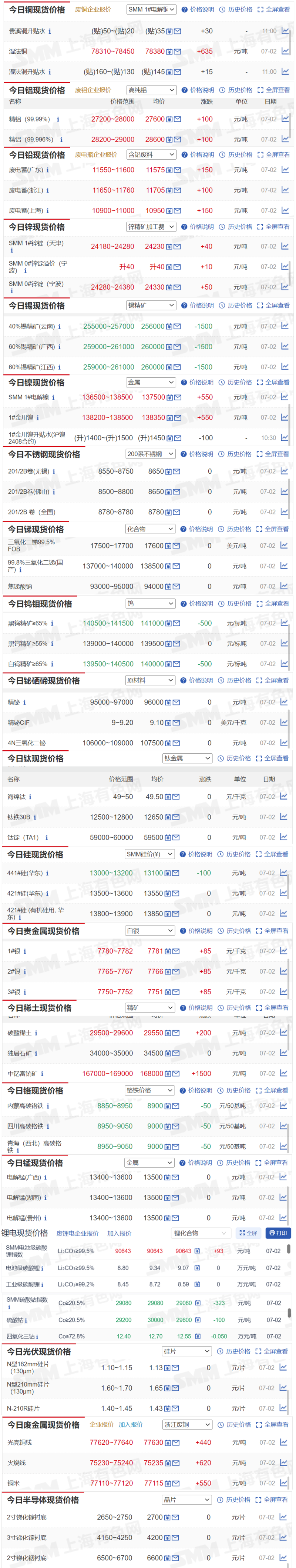
Task: Open trend chart icon for 光亮铜线
Action: tap(283, 1442)
